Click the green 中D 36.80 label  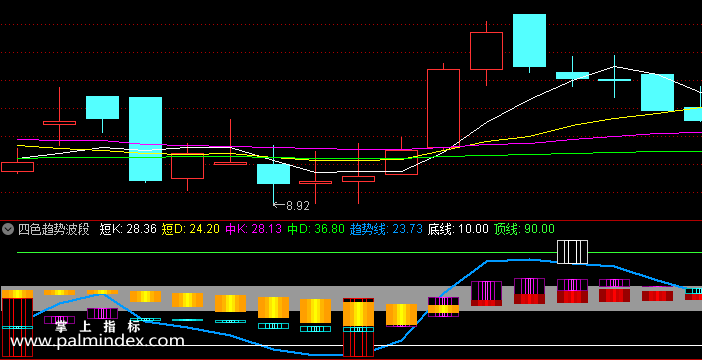tap(316, 230)
